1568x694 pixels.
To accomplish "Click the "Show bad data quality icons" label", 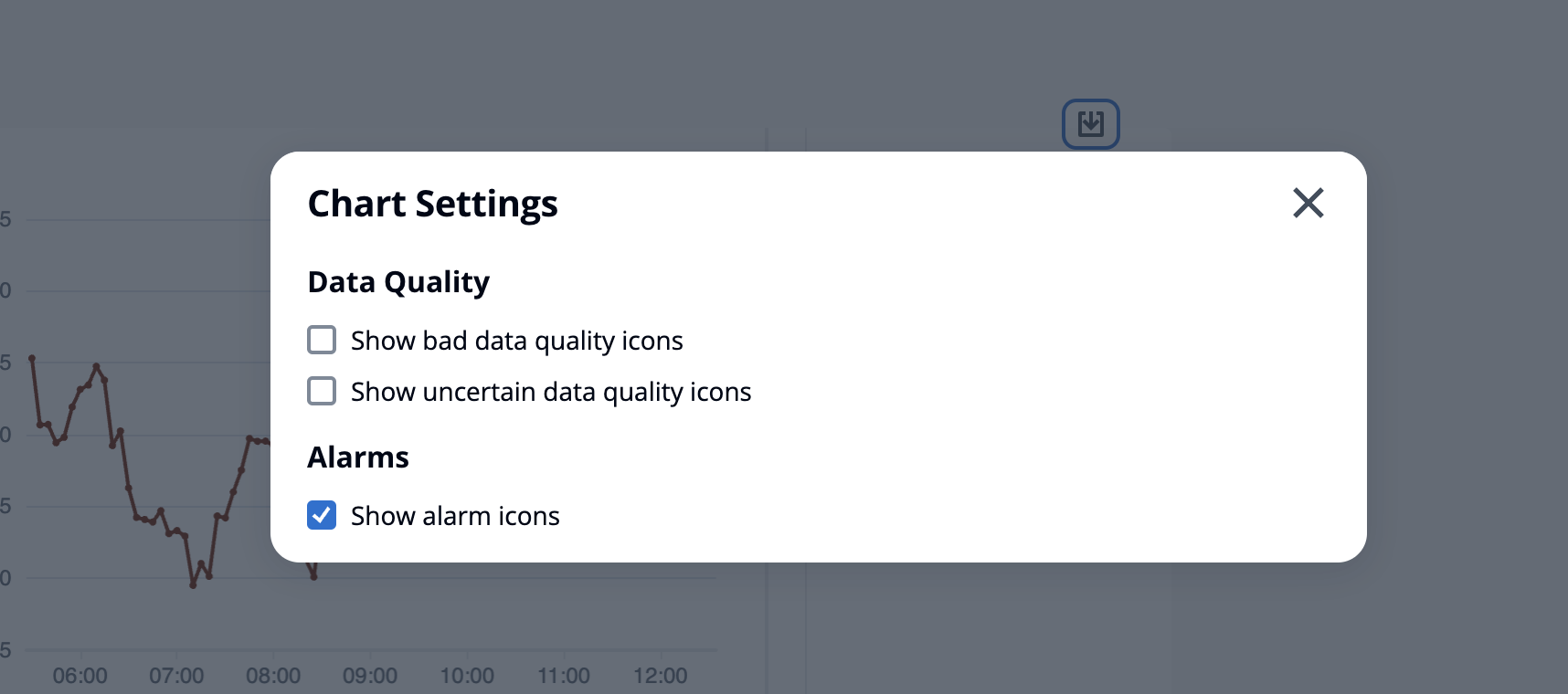I will [516, 341].
